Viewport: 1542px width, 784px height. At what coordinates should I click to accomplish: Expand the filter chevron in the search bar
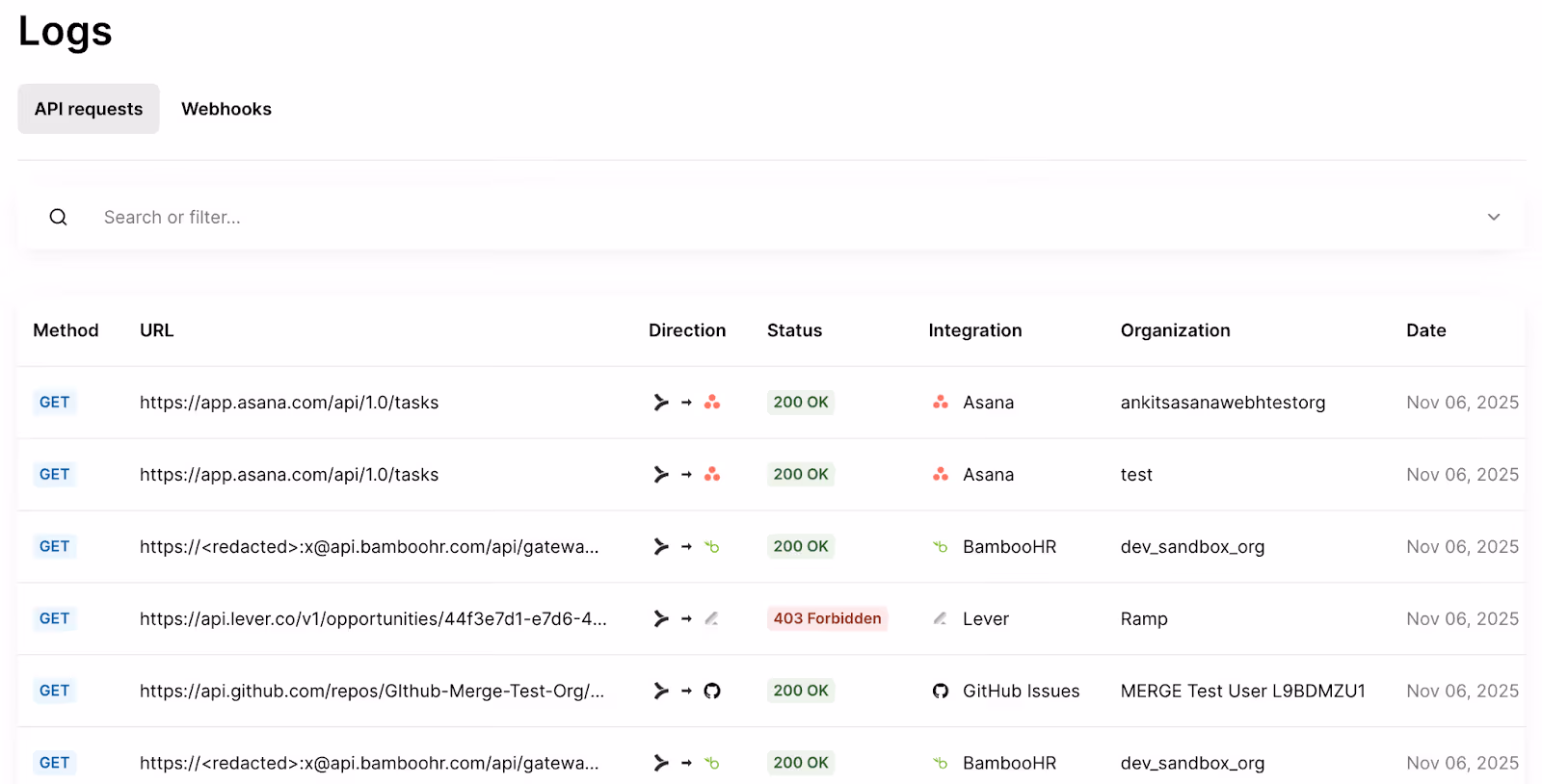pyautogui.click(x=1494, y=217)
